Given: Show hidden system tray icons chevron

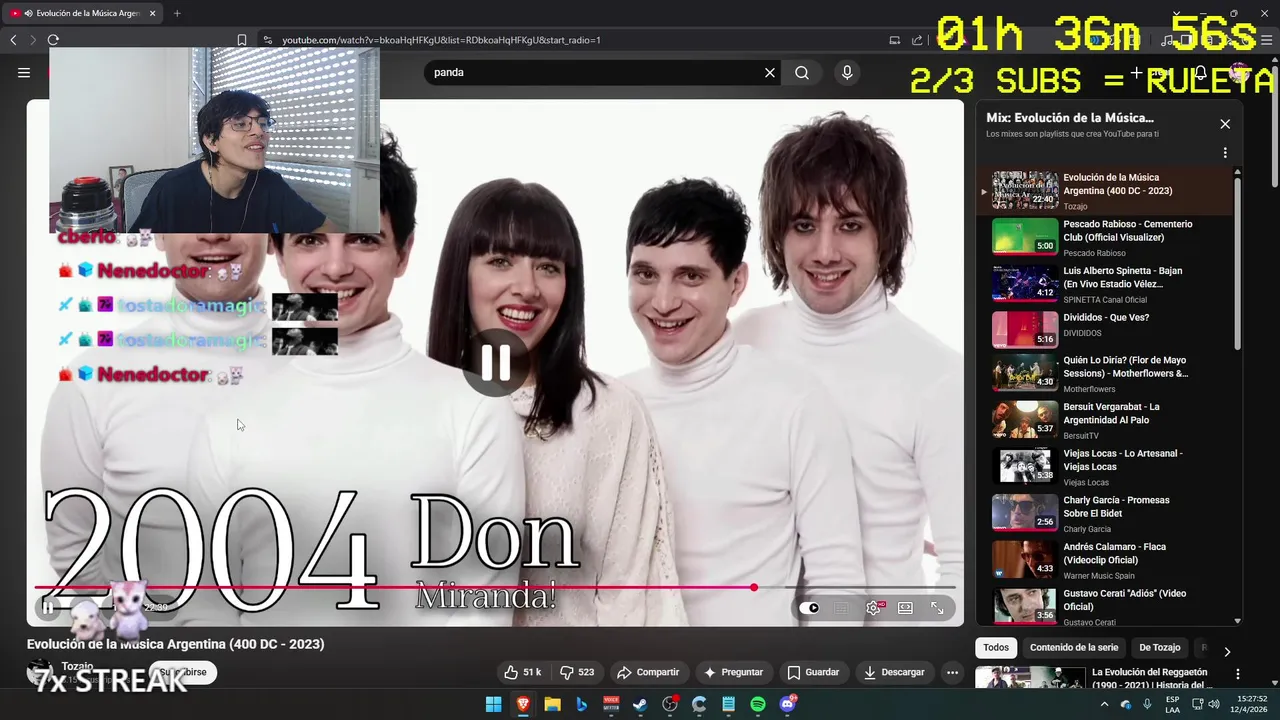Looking at the screenshot, I should pyautogui.click(x=1105, y=705).
